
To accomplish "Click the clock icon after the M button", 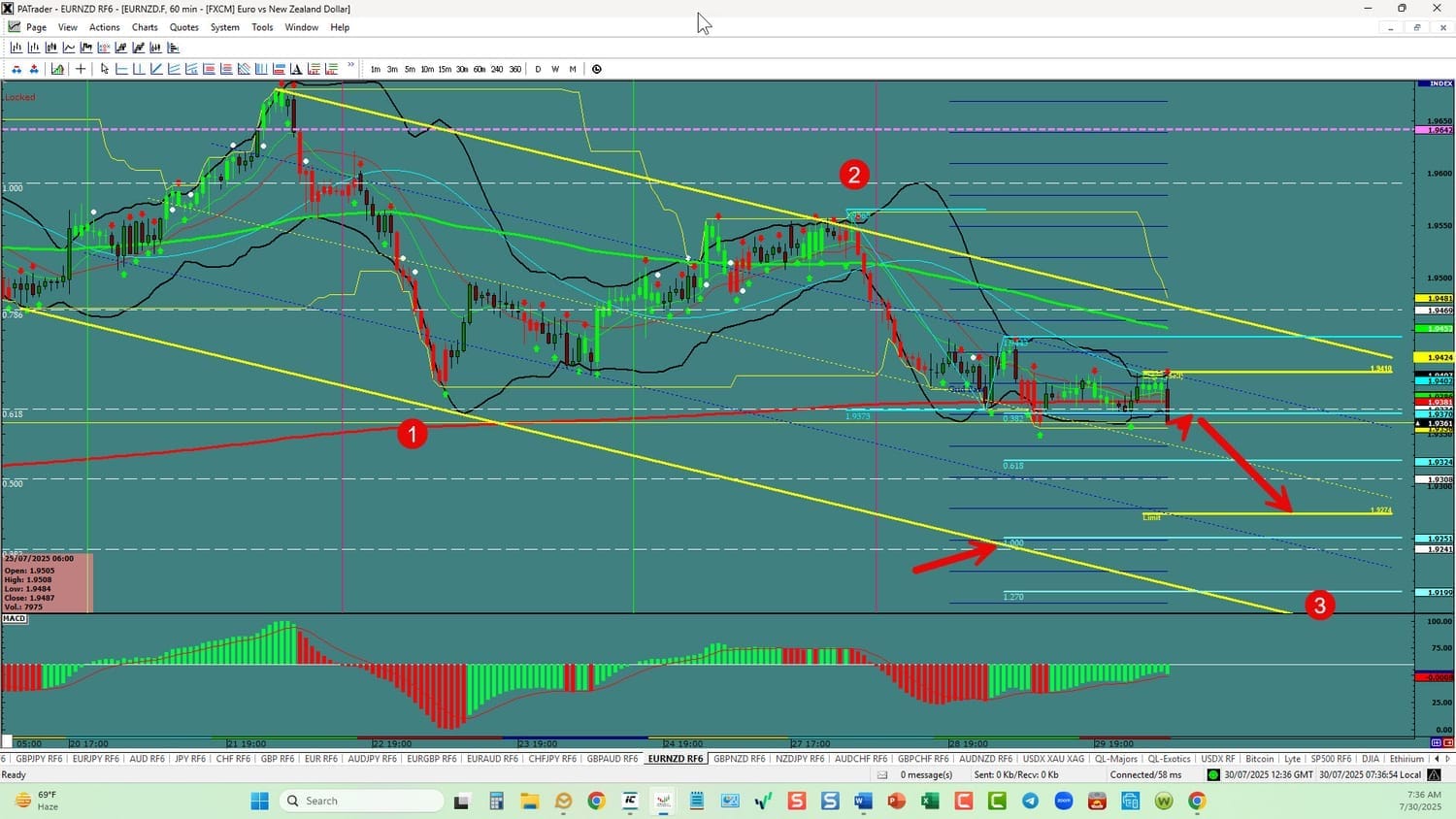I will pos(597,69).
